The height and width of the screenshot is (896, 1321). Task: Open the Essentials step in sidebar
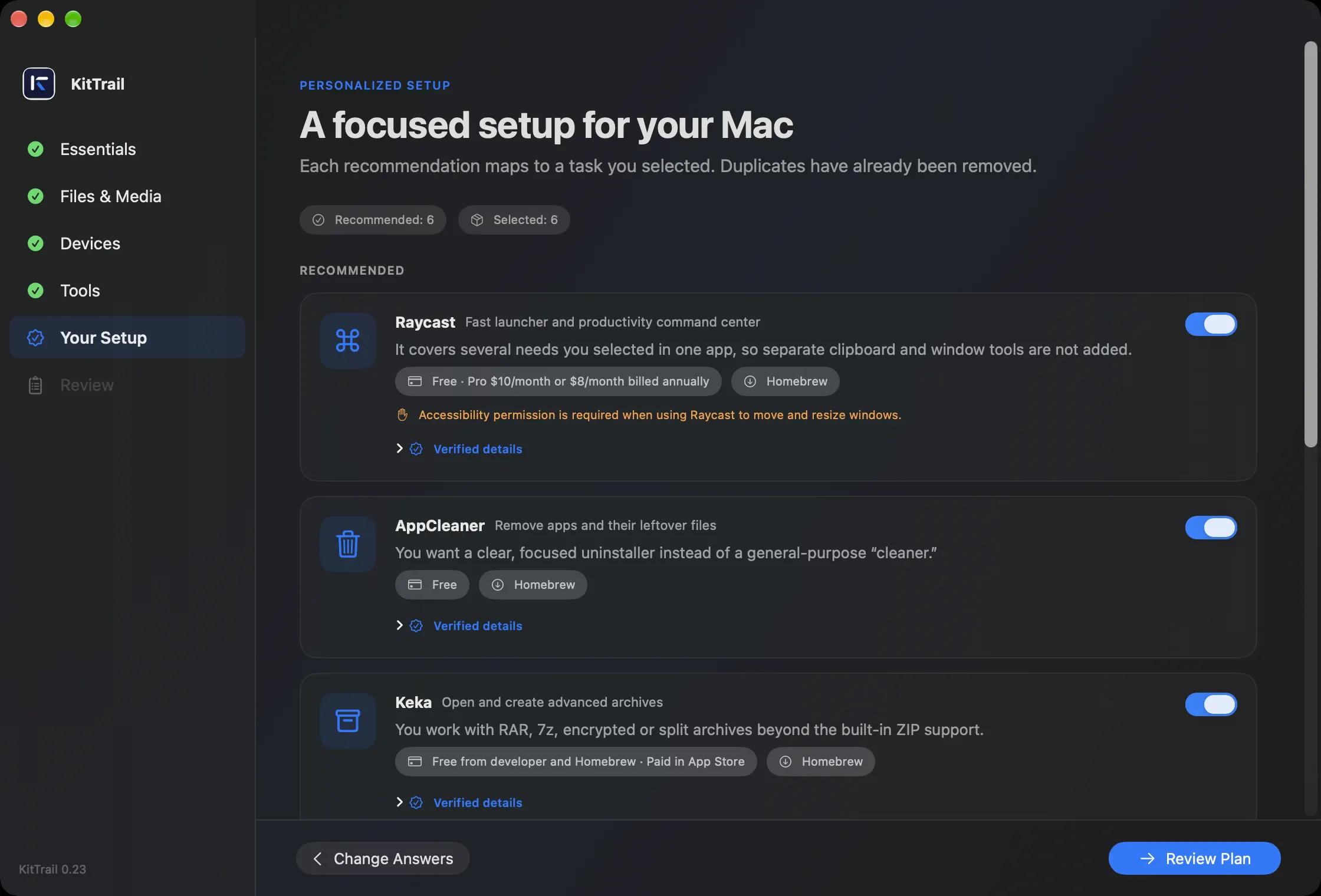(127, 149)
